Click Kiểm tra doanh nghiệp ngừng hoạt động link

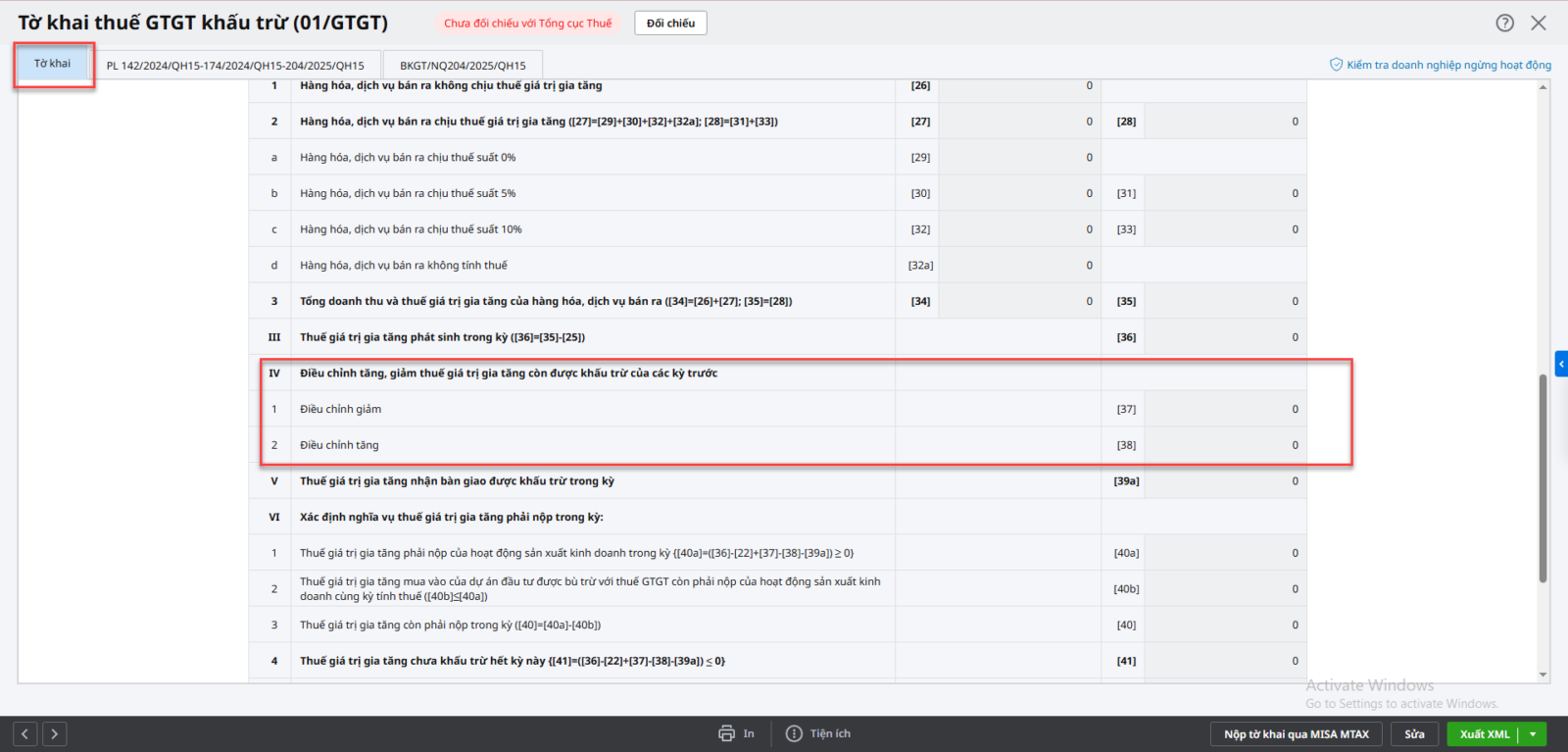click(x=1448, y=65)
